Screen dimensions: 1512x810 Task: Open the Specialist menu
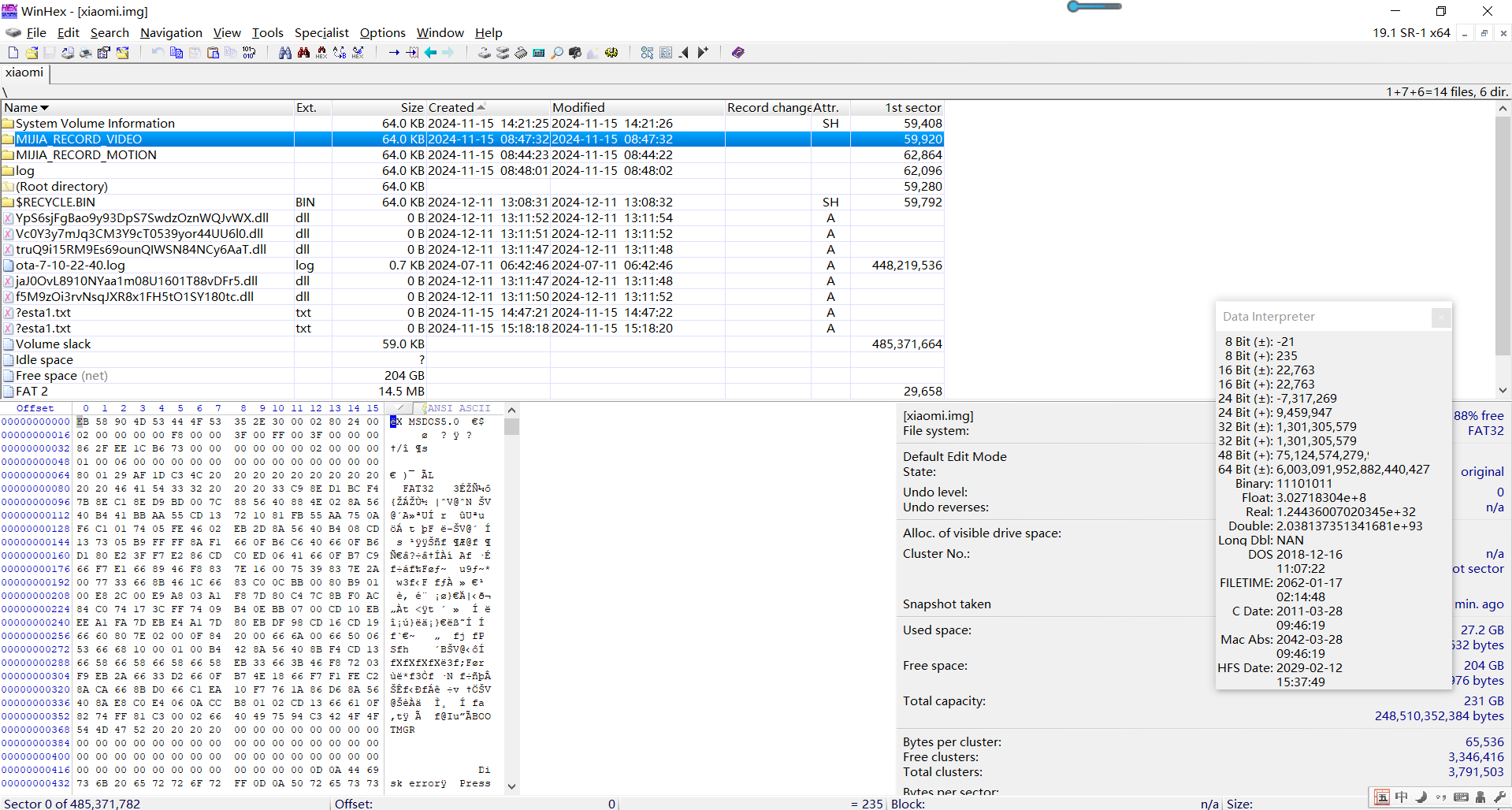(321, 33)
